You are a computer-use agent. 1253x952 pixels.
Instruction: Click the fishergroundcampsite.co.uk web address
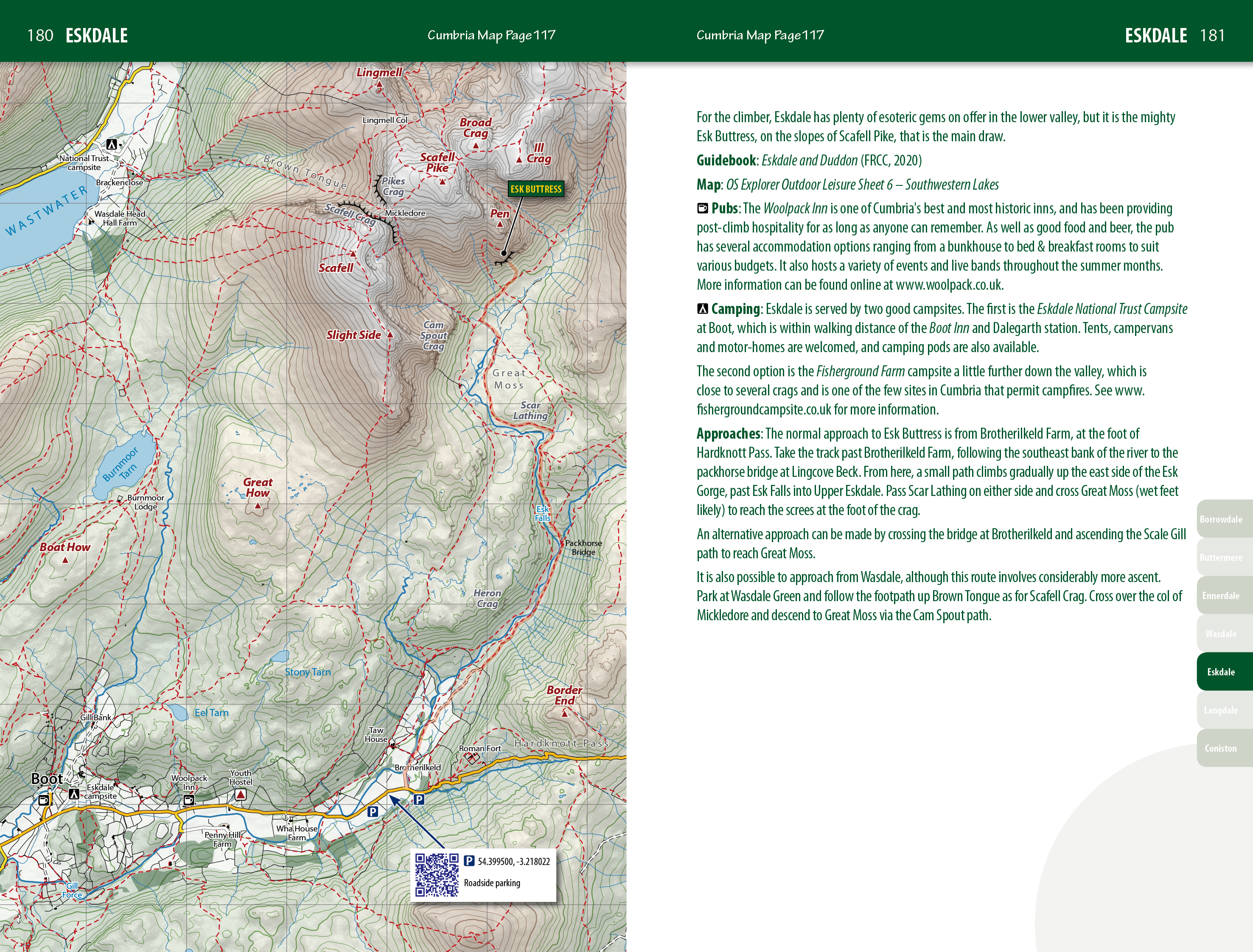tap(920, 400)
